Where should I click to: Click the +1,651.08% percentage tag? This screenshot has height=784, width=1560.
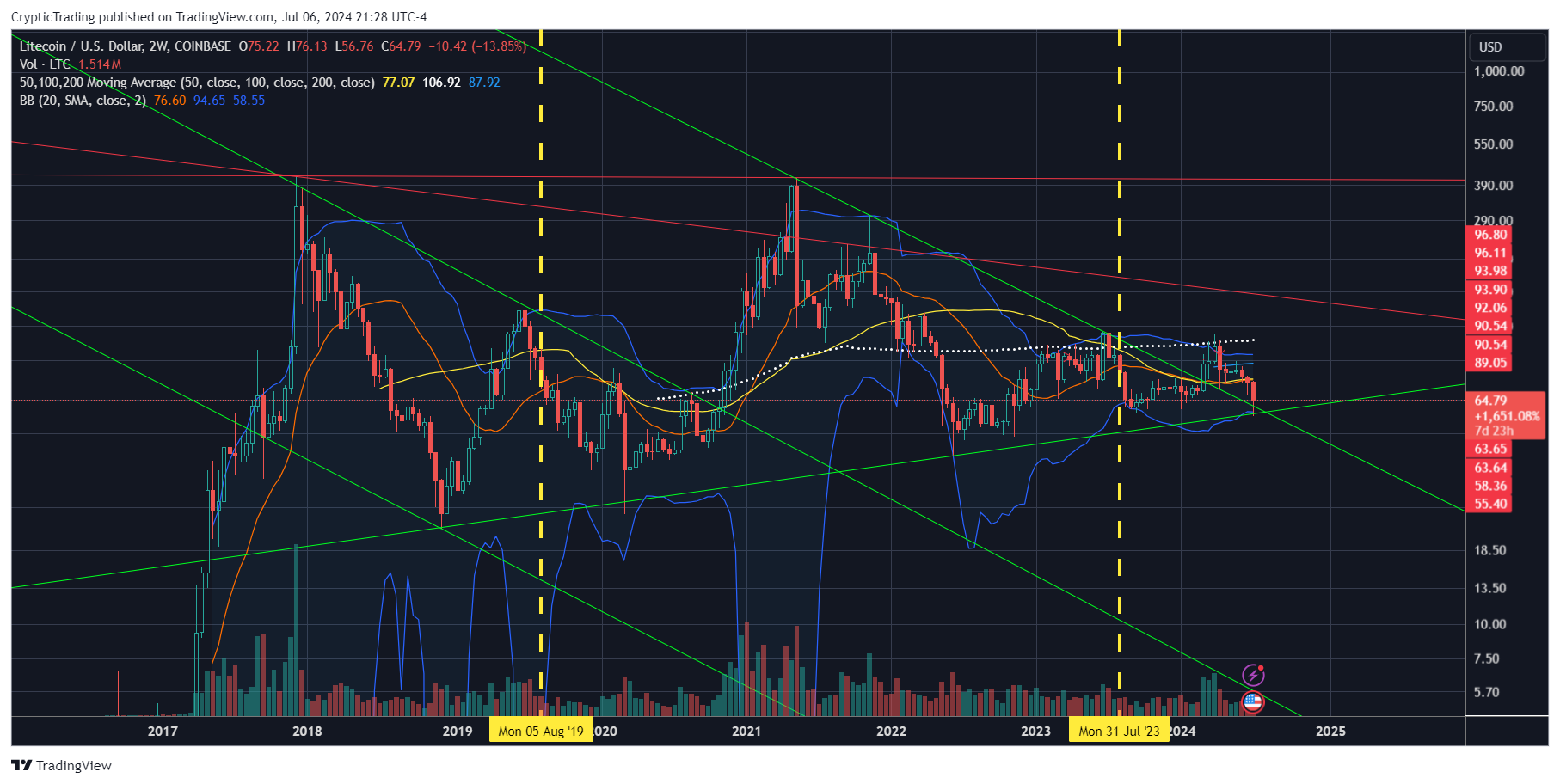[x=1507, y=416]
